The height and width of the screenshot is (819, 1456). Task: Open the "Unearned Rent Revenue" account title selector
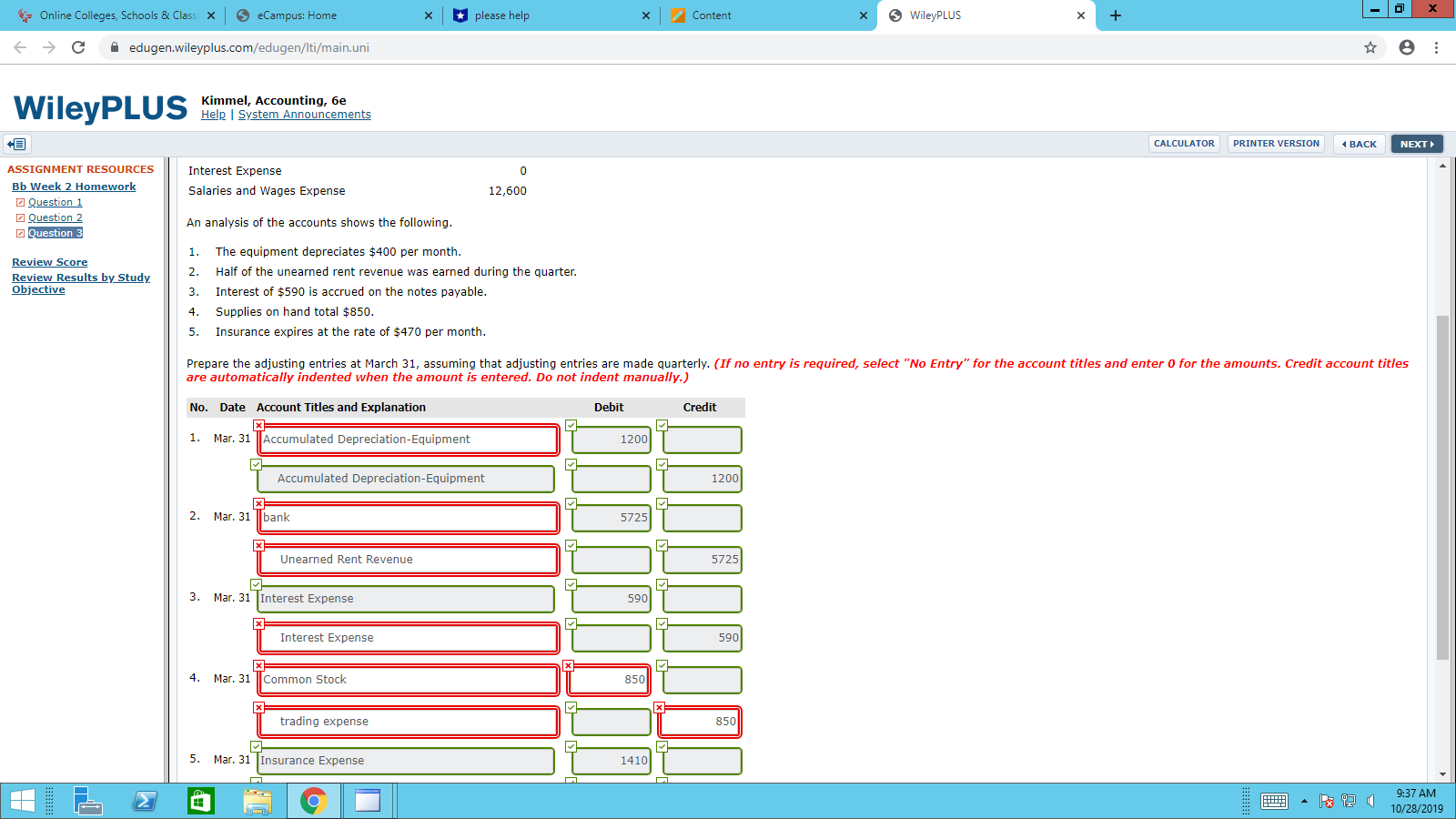[408, 559]
